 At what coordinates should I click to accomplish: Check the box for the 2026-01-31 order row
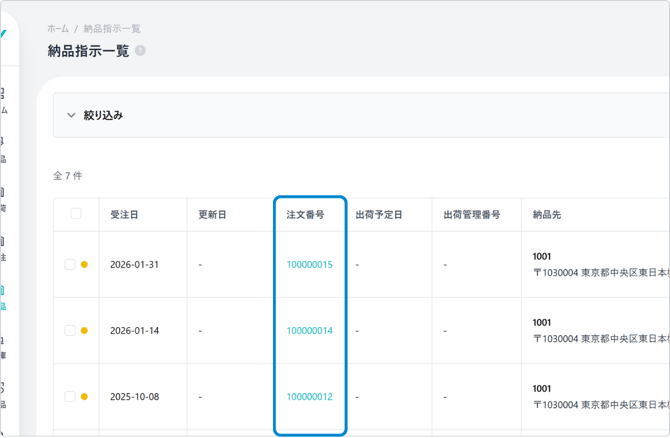point(70,265)
